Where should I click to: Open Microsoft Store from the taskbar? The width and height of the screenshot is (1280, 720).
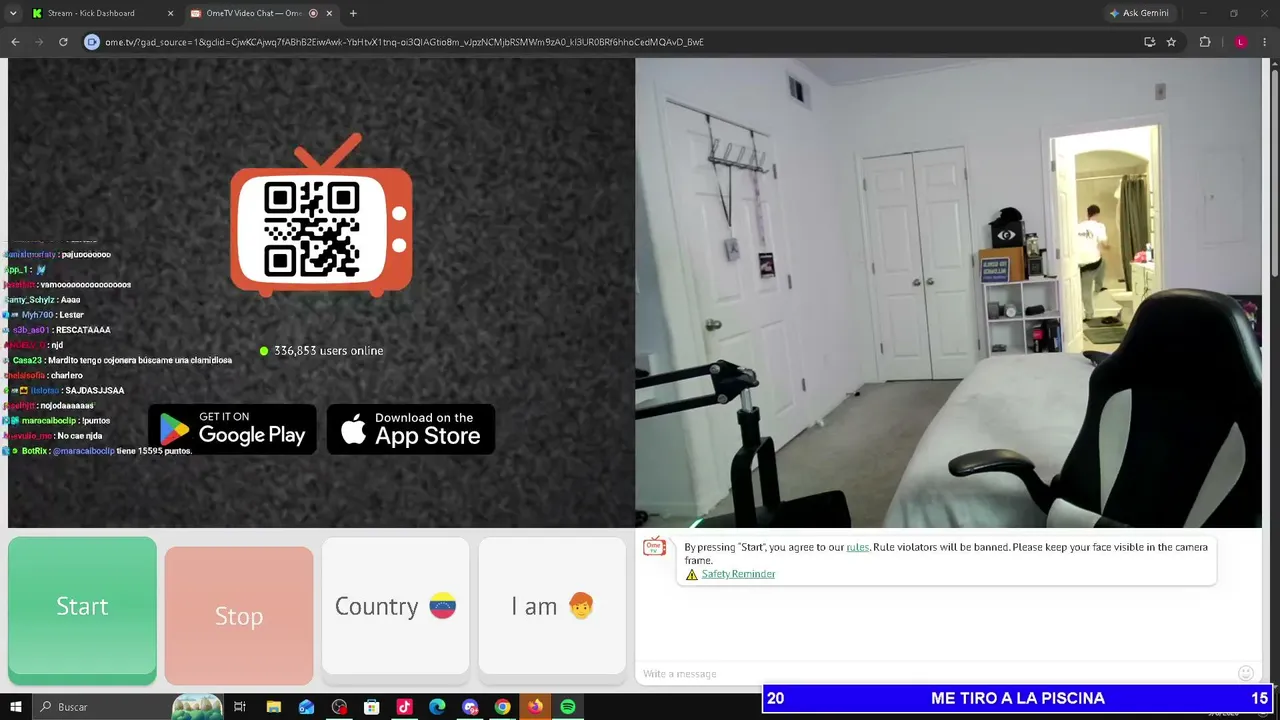(372, 707)
